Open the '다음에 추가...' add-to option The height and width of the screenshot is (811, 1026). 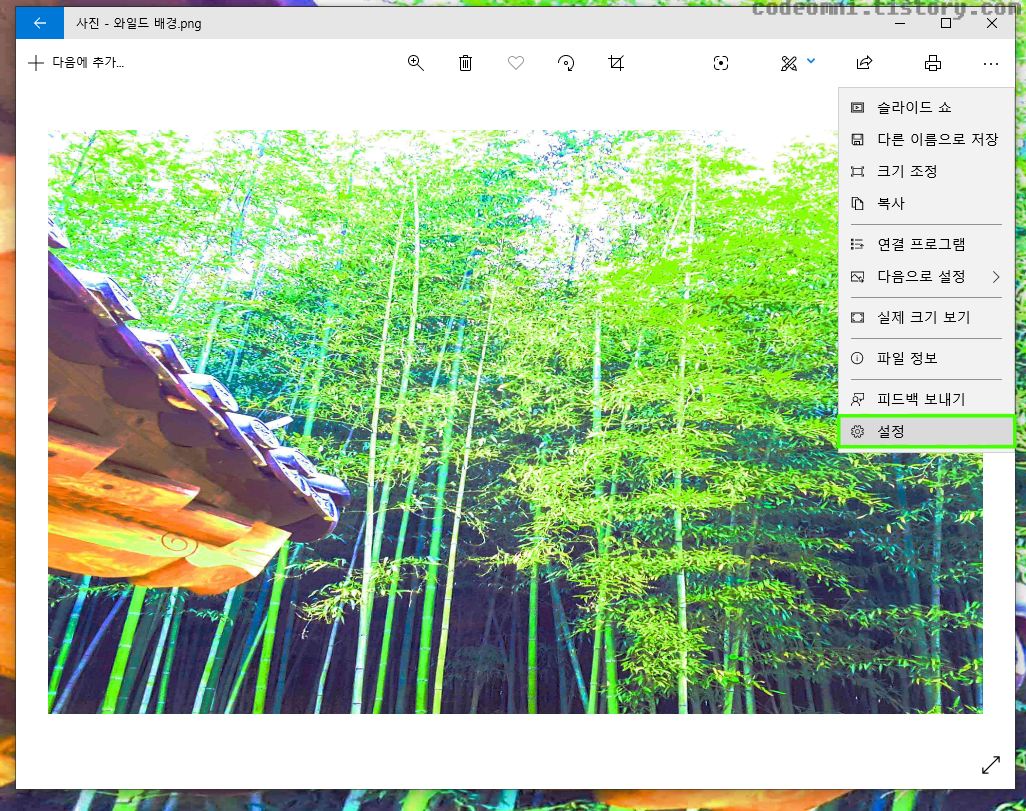click(x=76, y=63)
